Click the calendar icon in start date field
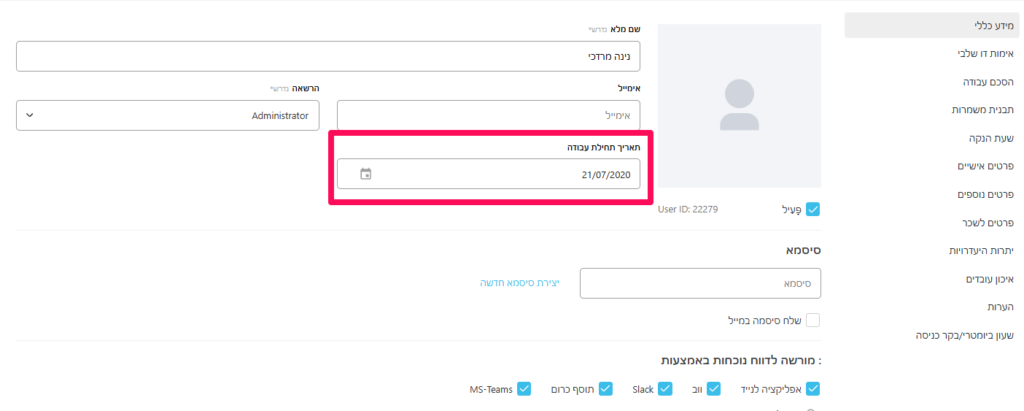 tap(365, 174)
